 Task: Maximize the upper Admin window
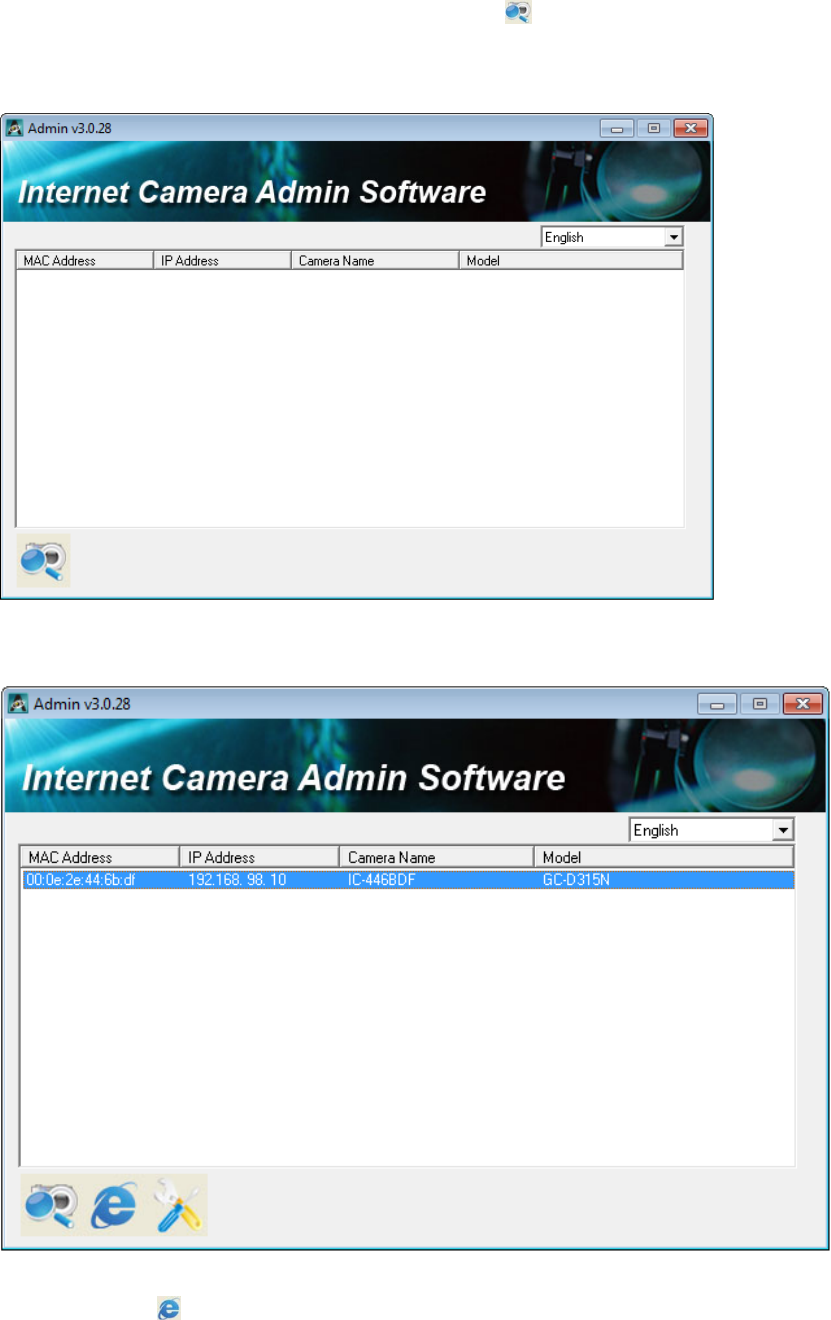pos(654,128)
